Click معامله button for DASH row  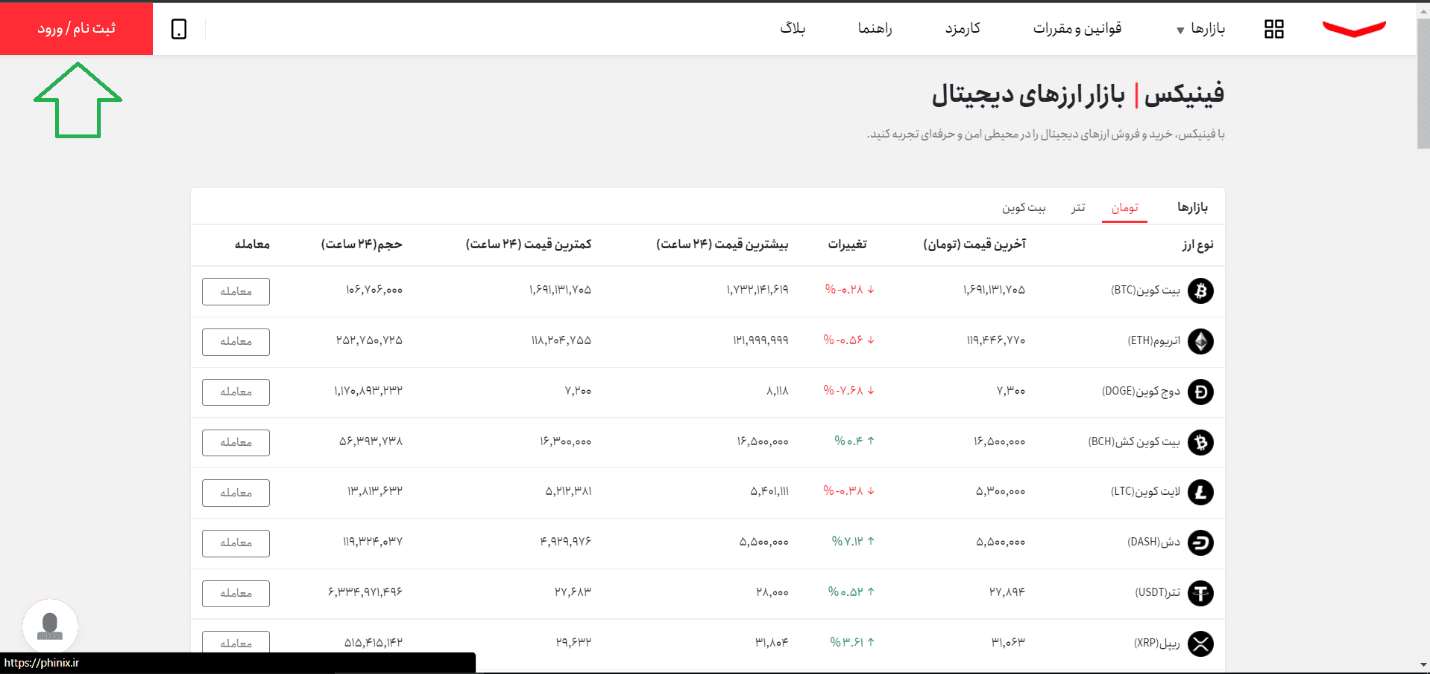(236, 543)
